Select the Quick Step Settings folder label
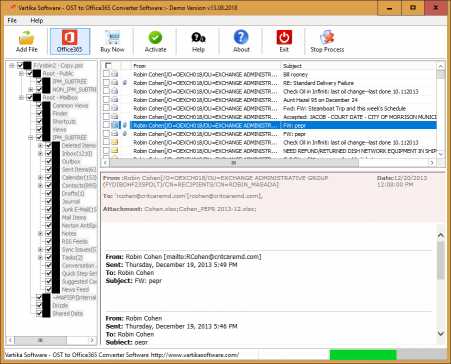This screenshot has width=451, height=364. [x=79, y=273]
